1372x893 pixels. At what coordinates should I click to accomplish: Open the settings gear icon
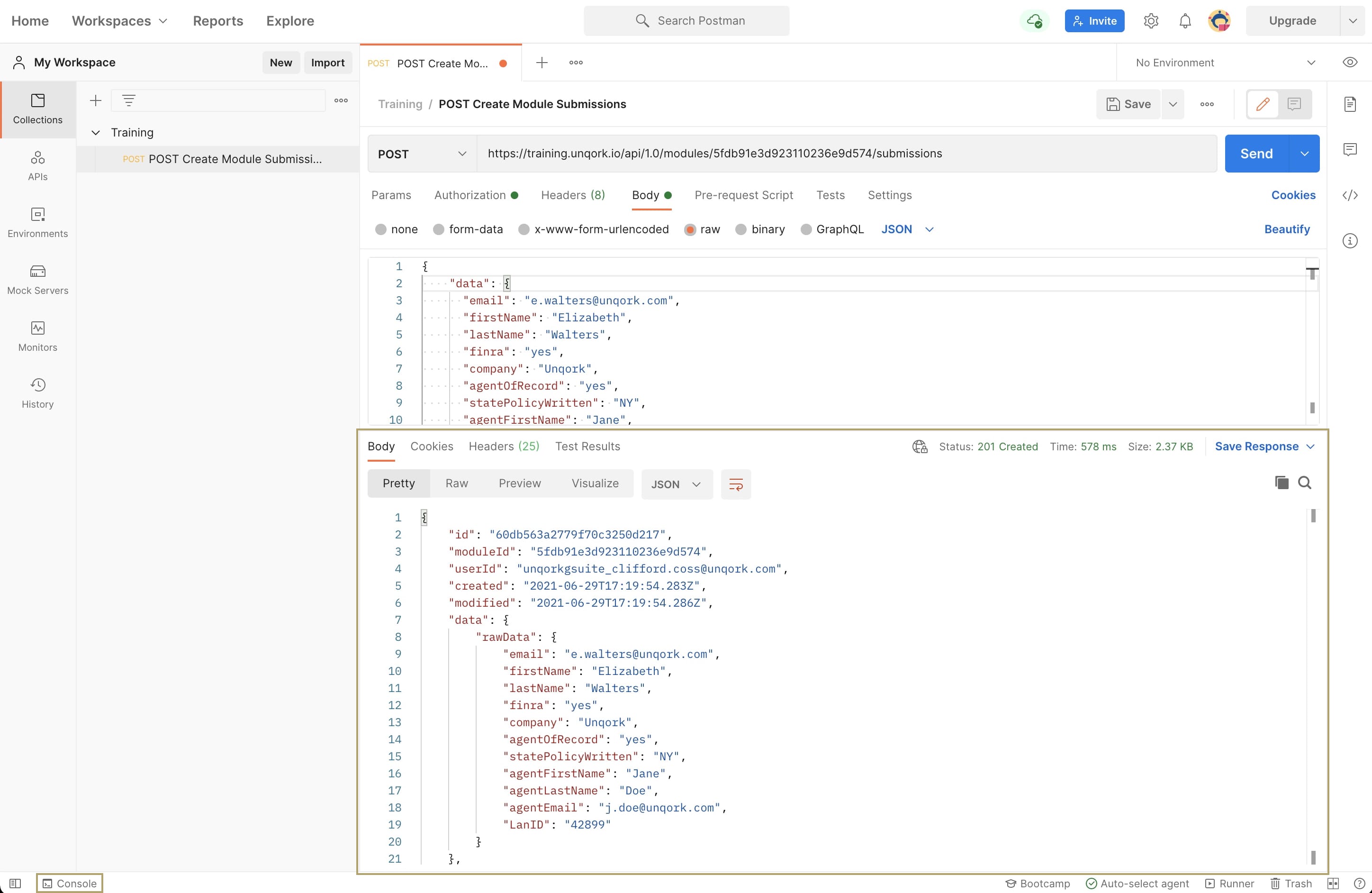coord(1151,21)
